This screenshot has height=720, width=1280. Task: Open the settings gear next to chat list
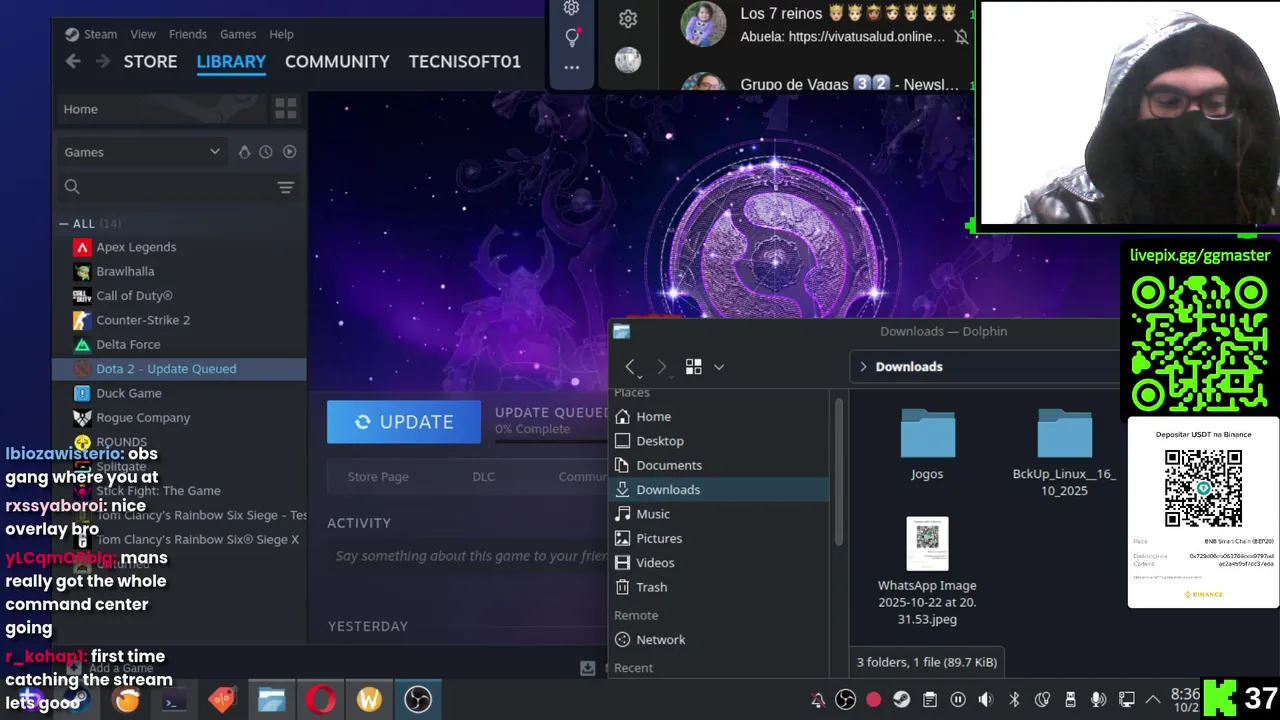click(628, 18)
